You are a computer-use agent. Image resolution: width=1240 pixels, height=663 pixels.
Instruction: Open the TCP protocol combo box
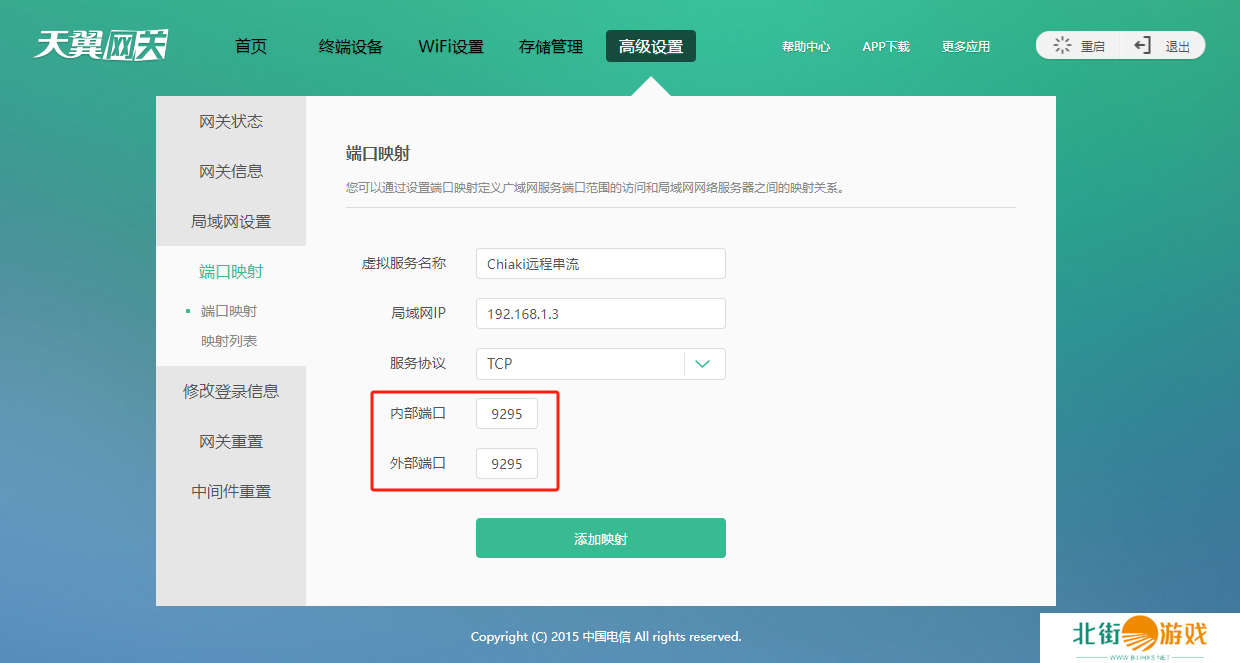coord(580,364)
